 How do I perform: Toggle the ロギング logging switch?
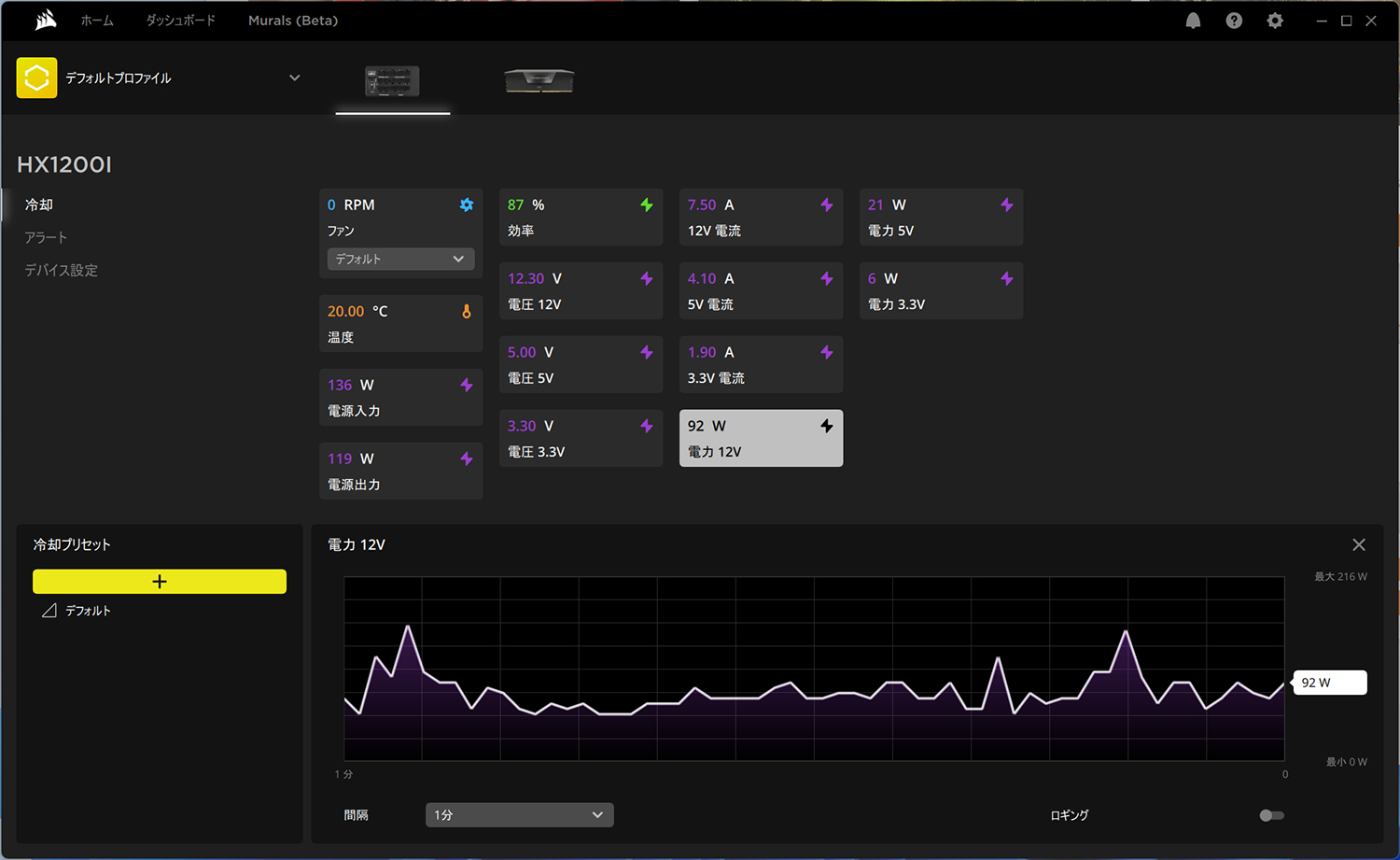pyautogui.click(x=1271, y=815)
